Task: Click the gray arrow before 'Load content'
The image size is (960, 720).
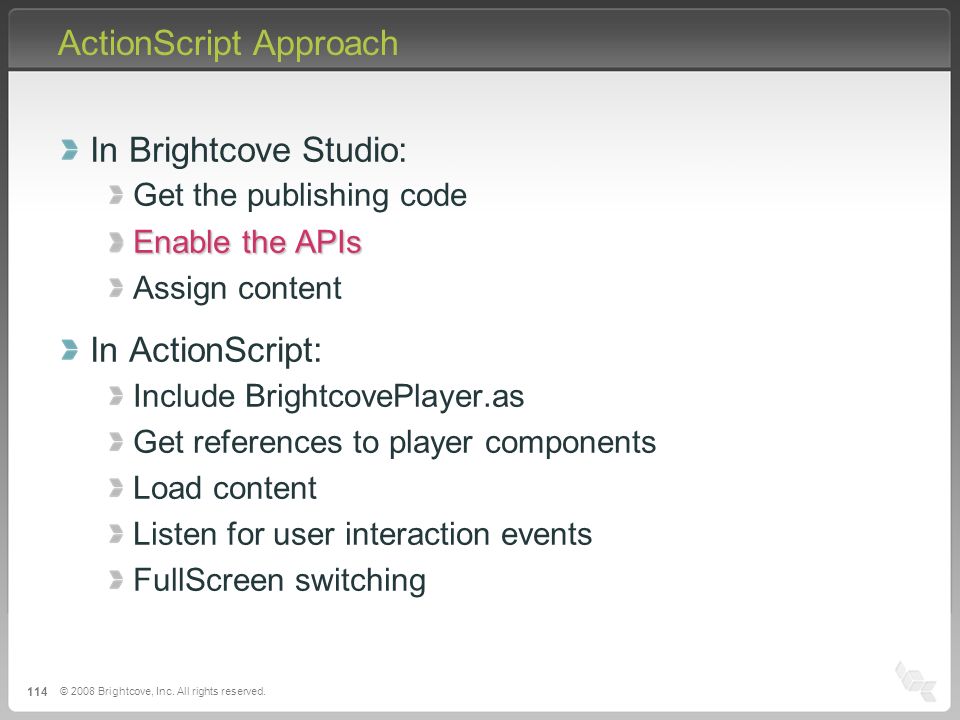Action: (x=116, y=488)
